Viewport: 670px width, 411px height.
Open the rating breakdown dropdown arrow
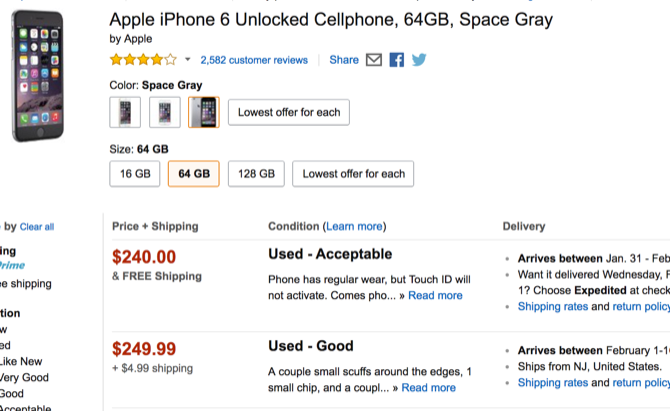click(187, 60)
